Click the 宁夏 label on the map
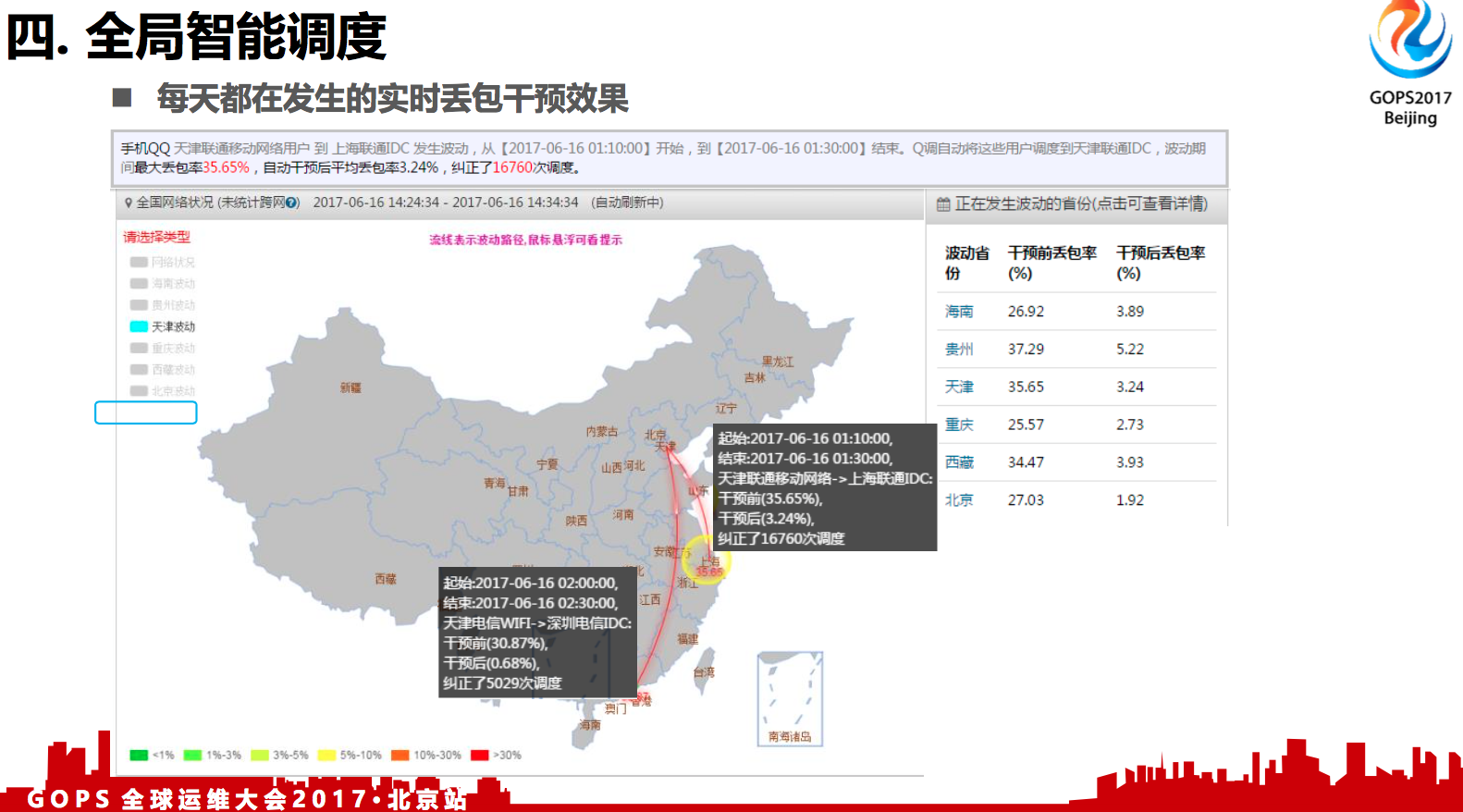1463x812 pixels. [x=547, y=465]
